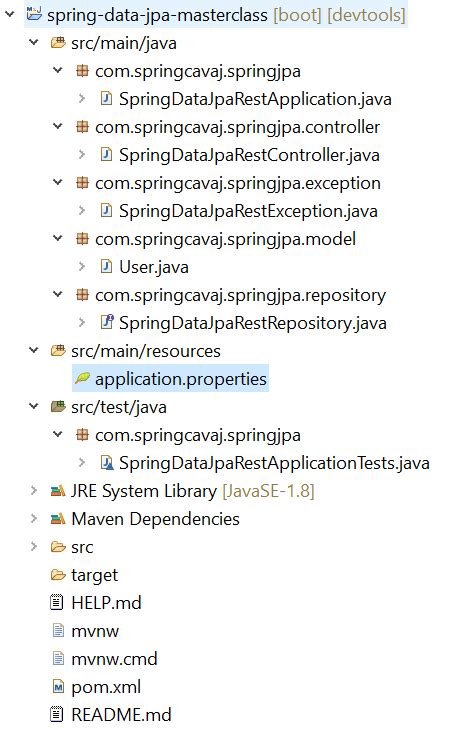Collapse the com.springcavaj.springjpa.repository package

coord(58,294)
